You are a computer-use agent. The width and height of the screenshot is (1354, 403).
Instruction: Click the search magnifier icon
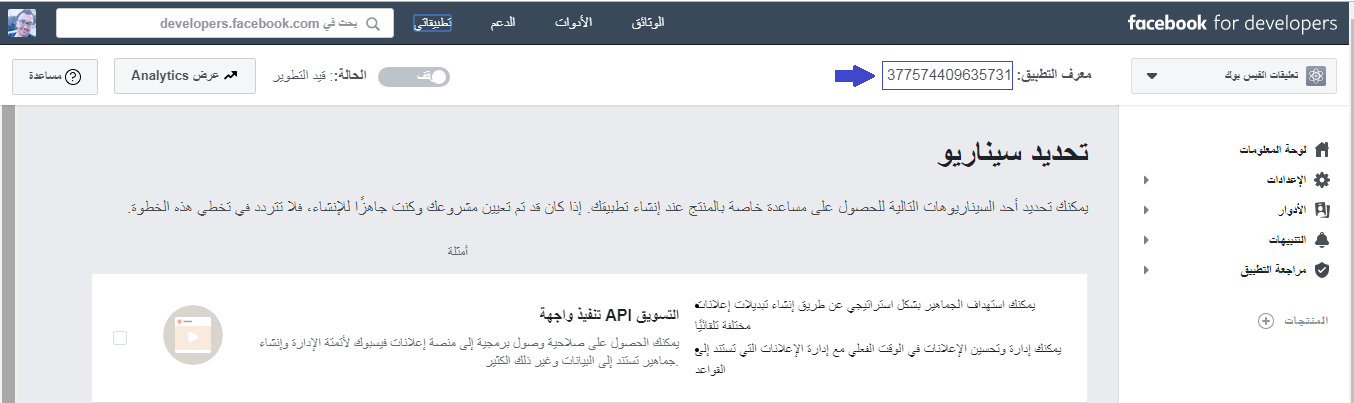tap(373, 24)
